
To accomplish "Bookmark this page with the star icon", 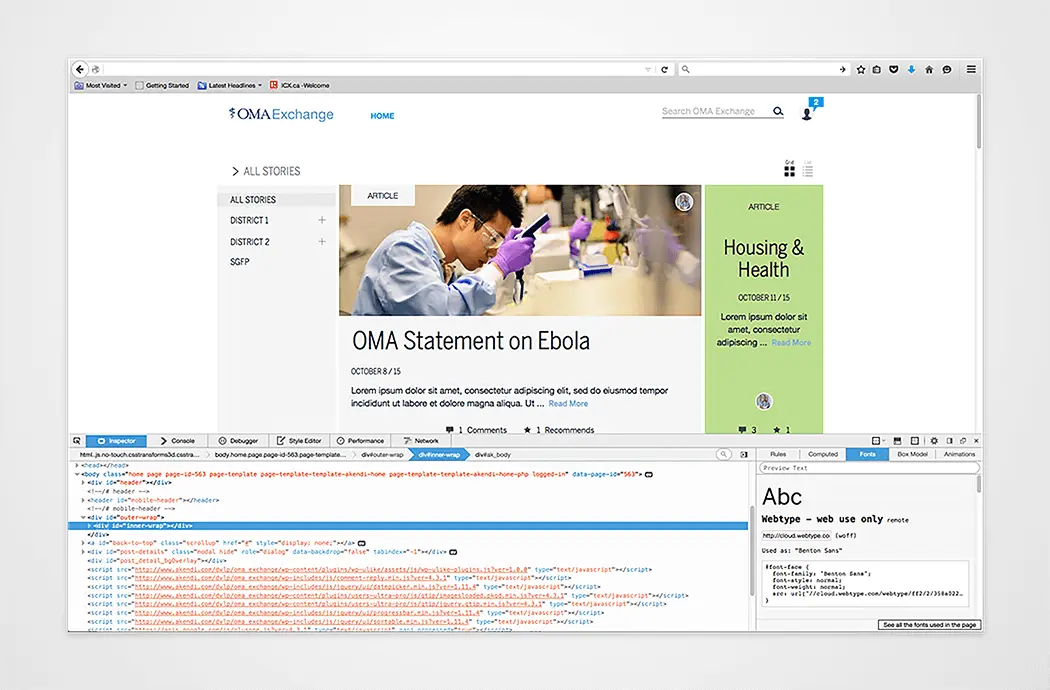I will pyautogui.click(x=861, y=69).
